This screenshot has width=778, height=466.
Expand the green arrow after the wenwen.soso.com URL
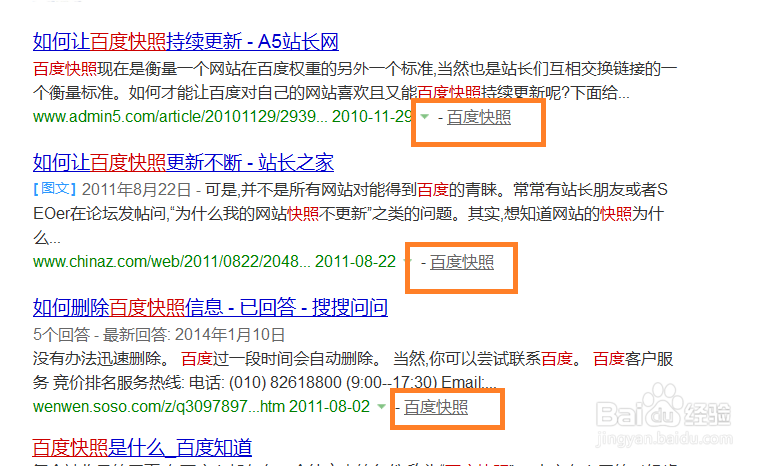click(x=381, y=406)
